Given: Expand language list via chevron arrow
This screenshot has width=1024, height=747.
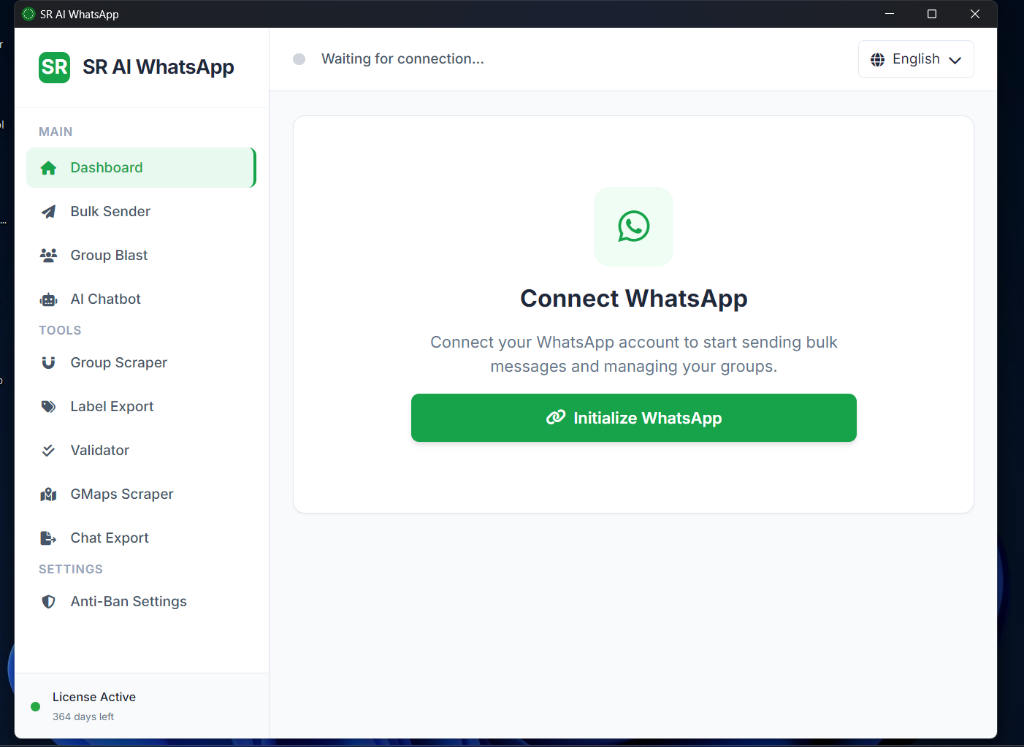Looking at the screenshot, I should click(955, 60).
